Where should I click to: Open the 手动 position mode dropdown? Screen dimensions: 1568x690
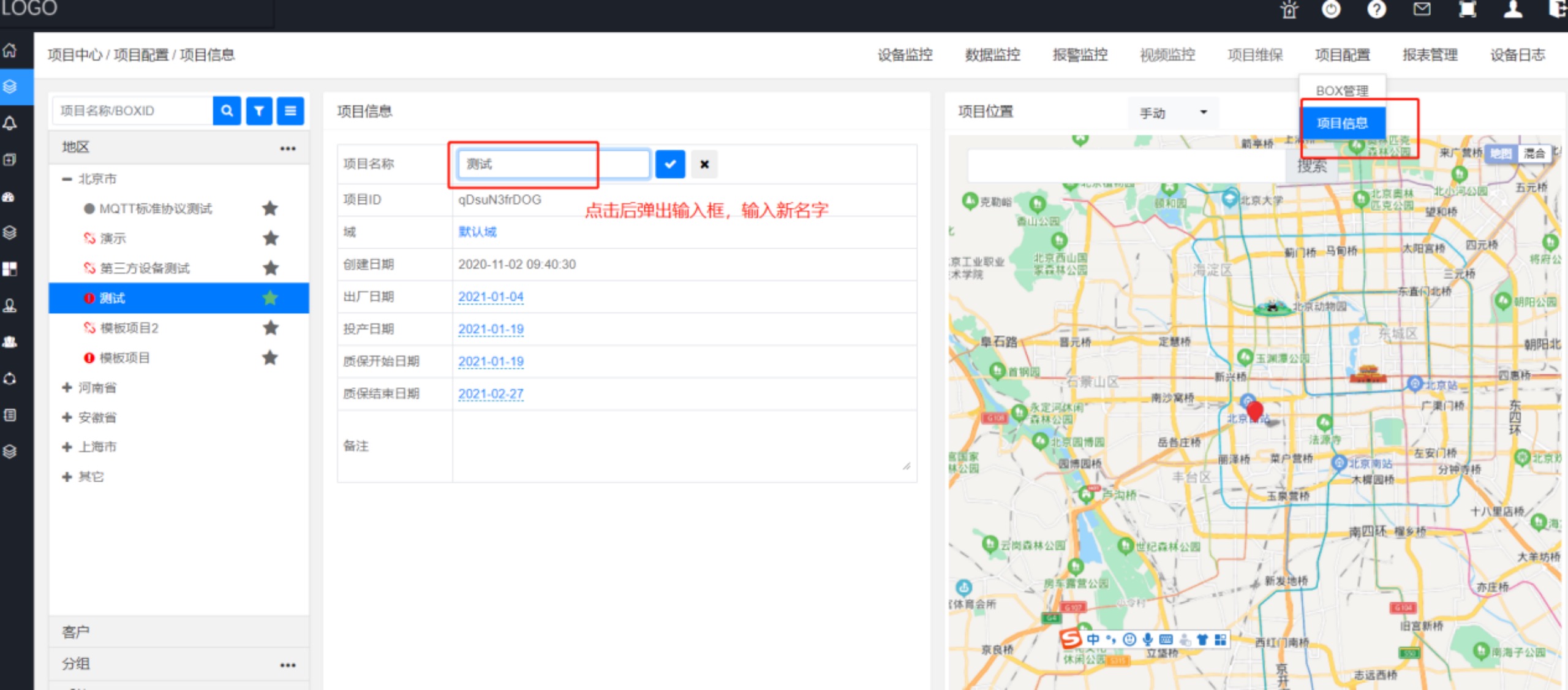click(1172, 113)
